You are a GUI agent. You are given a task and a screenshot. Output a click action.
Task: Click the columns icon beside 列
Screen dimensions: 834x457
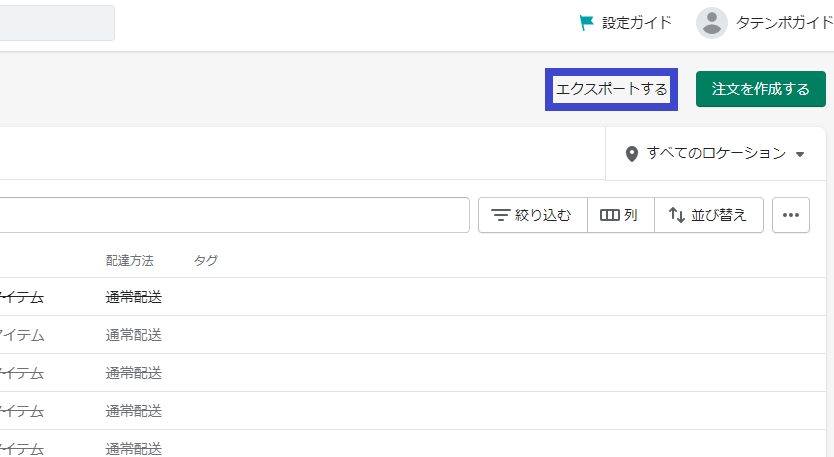(x=610, y=215)
